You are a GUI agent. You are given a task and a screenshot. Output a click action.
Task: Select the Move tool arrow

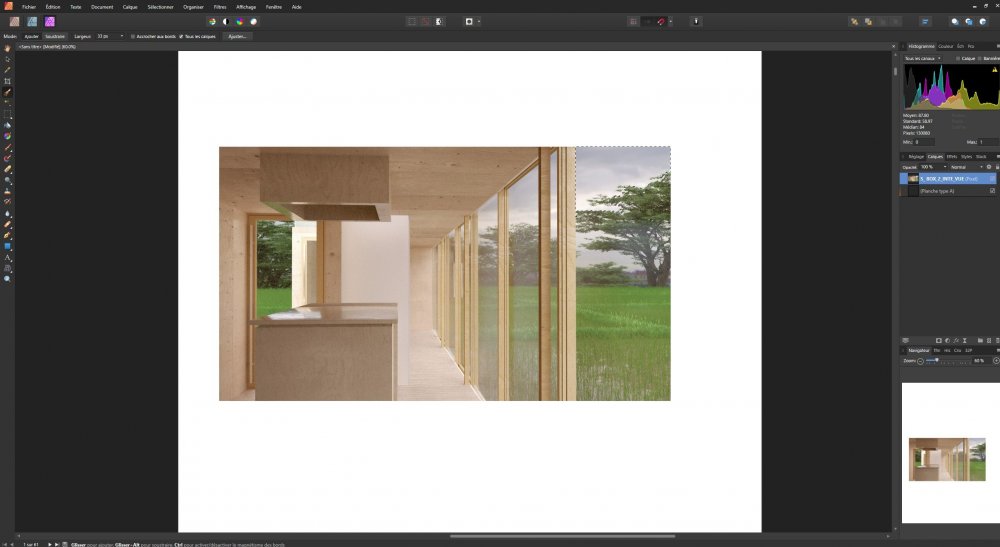[x=8, y=59]
